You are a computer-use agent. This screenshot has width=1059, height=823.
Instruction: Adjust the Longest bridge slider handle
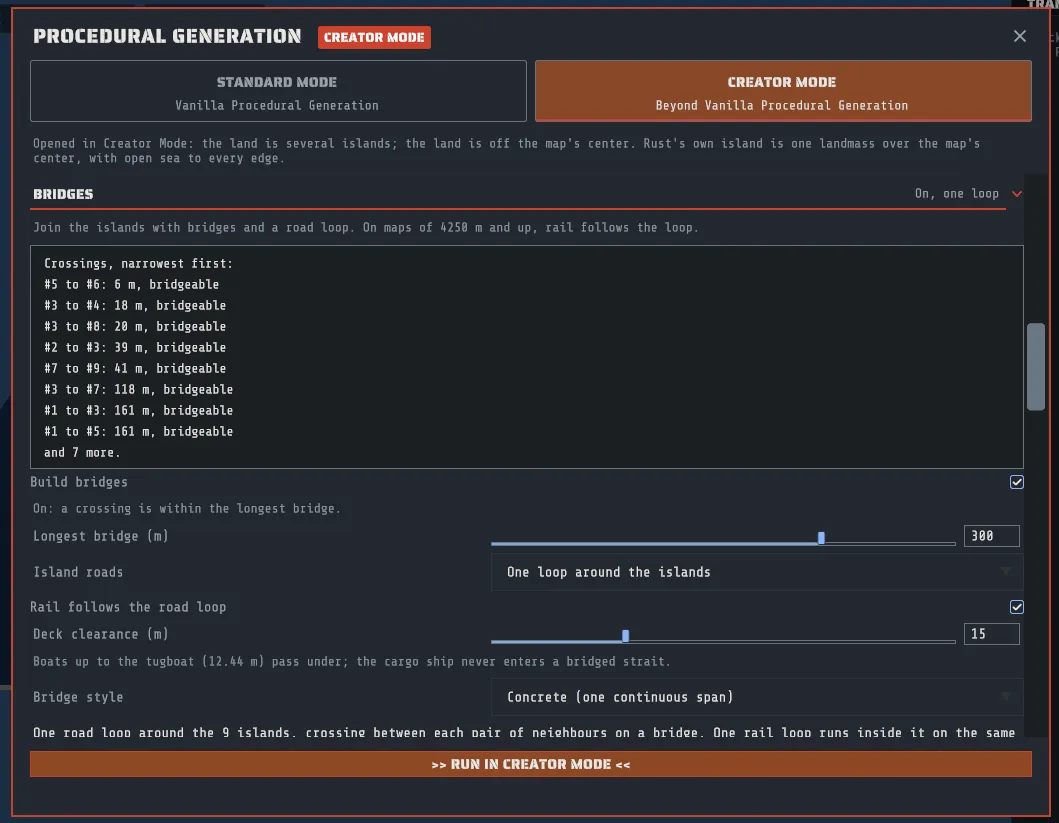coord(821,538)
